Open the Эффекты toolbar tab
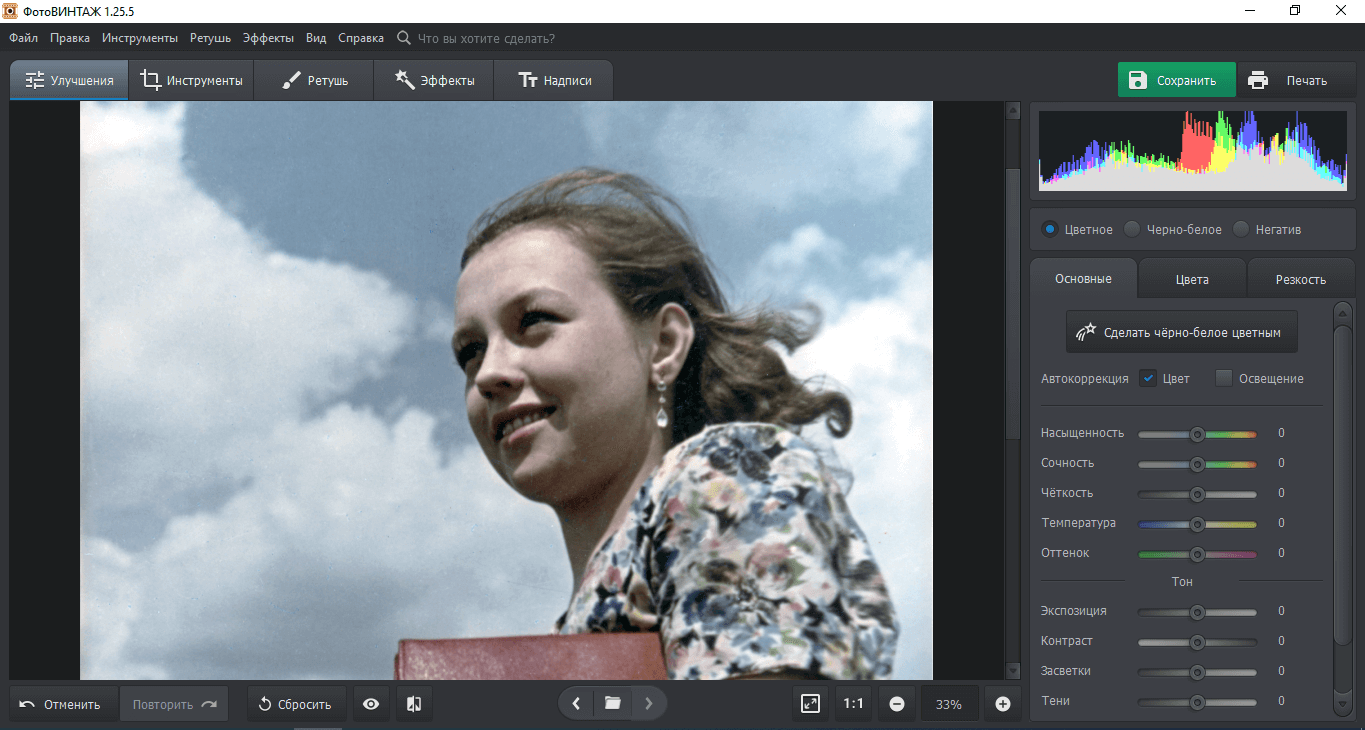 (434, 80)
